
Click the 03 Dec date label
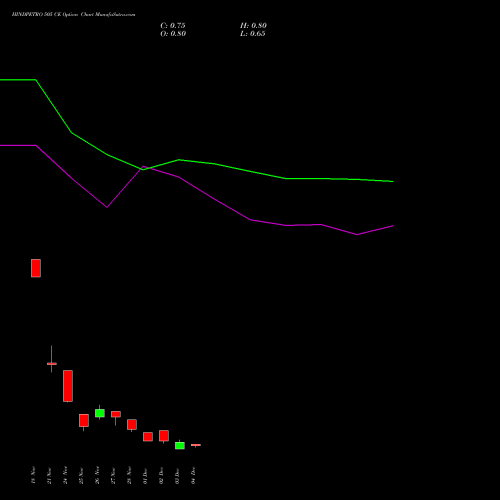click(177, 476)
